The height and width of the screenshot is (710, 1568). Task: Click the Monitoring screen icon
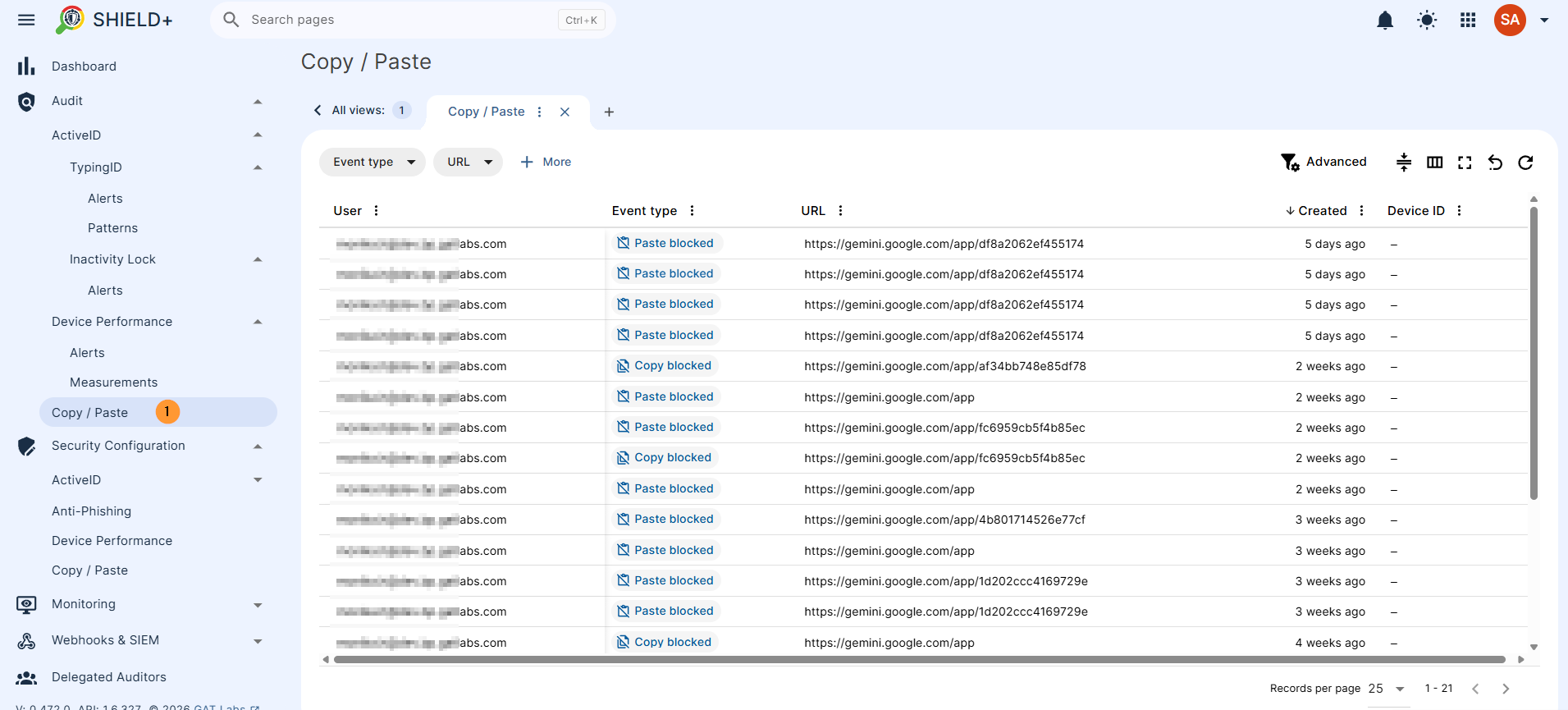tap(26, 605)
